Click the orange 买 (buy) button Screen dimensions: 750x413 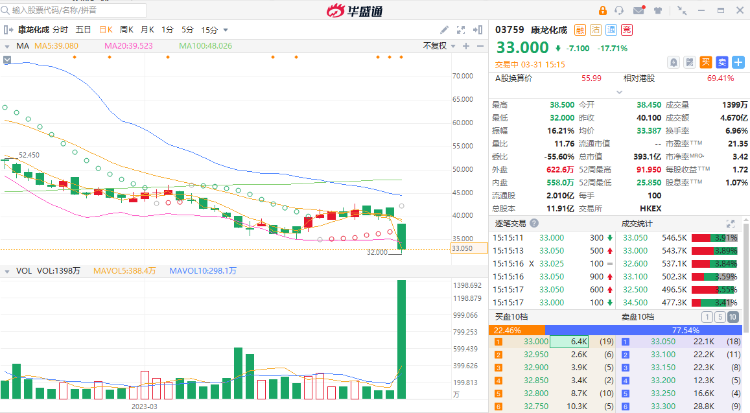(704, 62)
